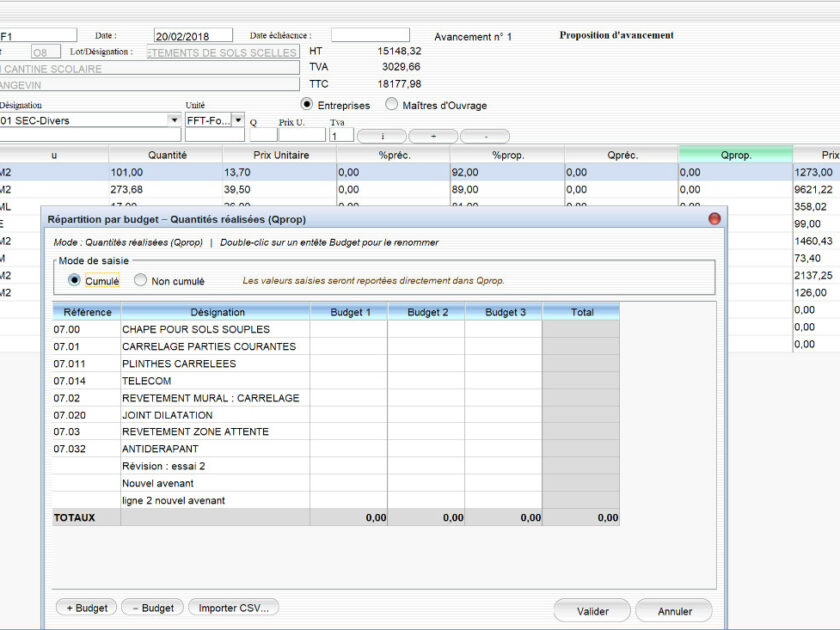Viewport: 840px width, 630px height.
Task: Open the Importer CSV... dialog
Action: [234, 608]
